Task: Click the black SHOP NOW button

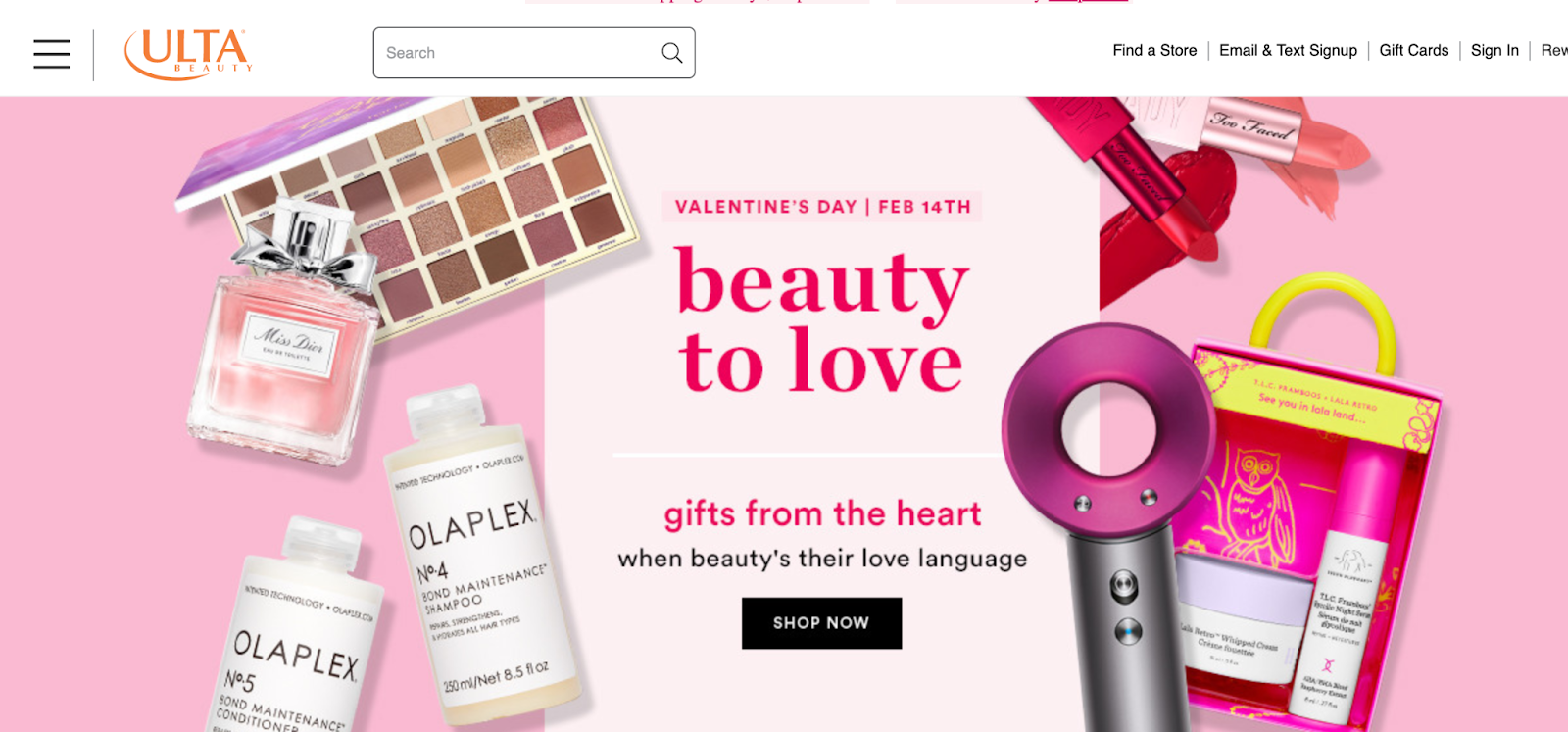Action: tap(821, 623)
